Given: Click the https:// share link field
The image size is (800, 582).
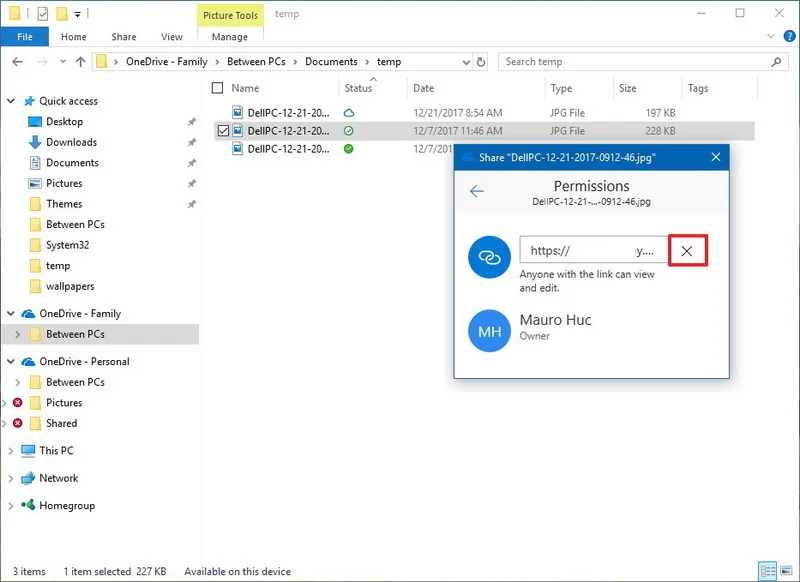Looking at the screenshot, I should [x=594, y=250].
